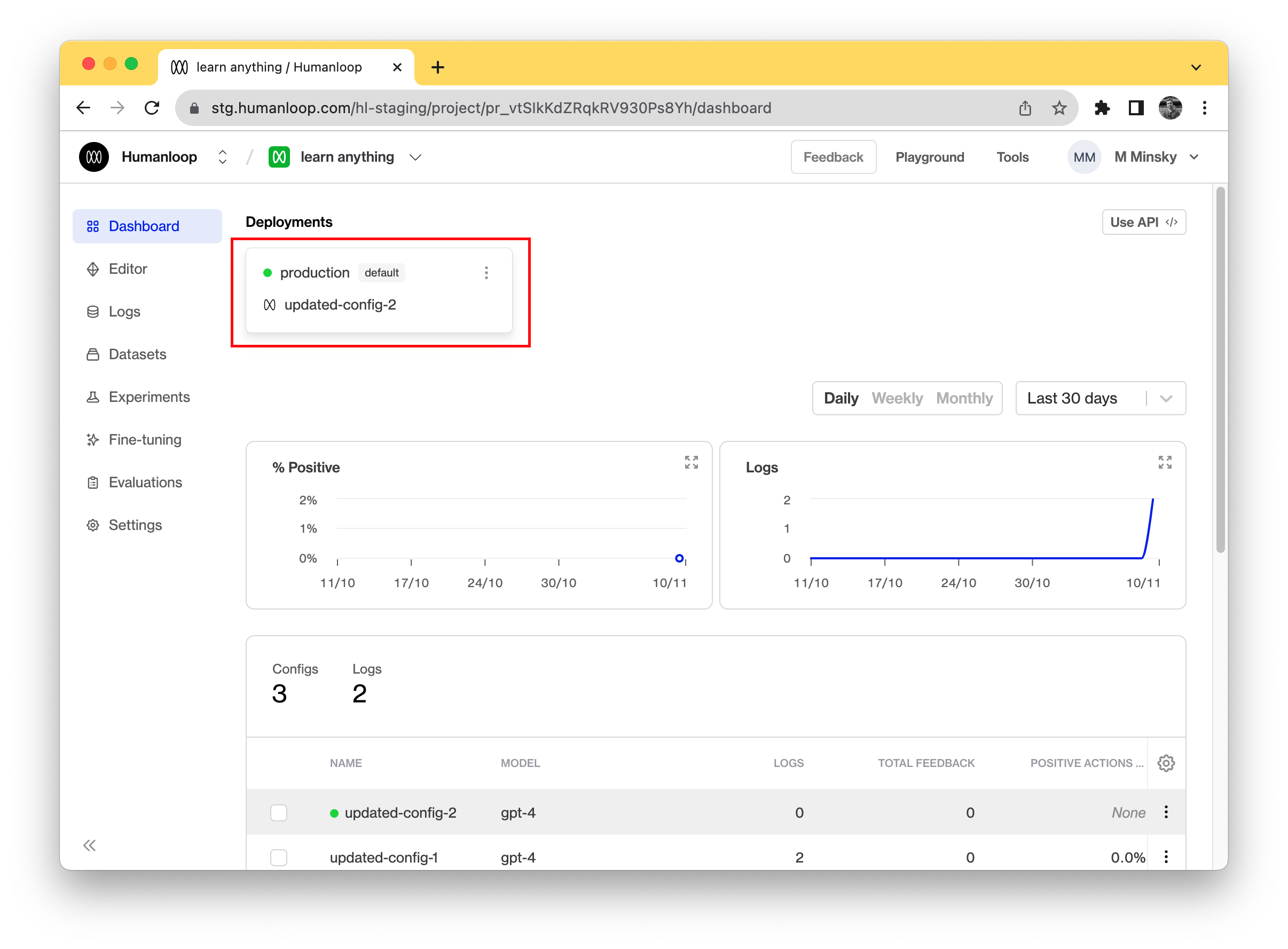Click the gpt-4 model in updated-config-1 row
Viewport: 1288px width, 949px height.
coord(517,857)
